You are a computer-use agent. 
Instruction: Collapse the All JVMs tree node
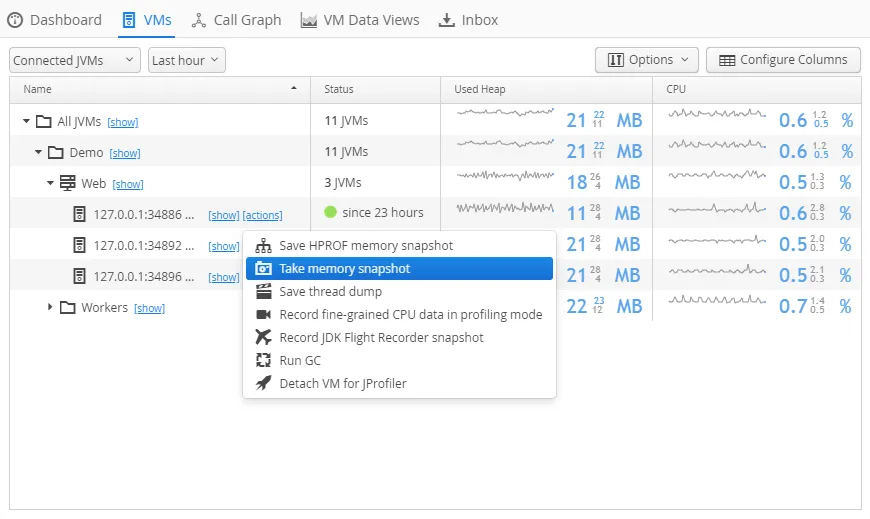26,121
